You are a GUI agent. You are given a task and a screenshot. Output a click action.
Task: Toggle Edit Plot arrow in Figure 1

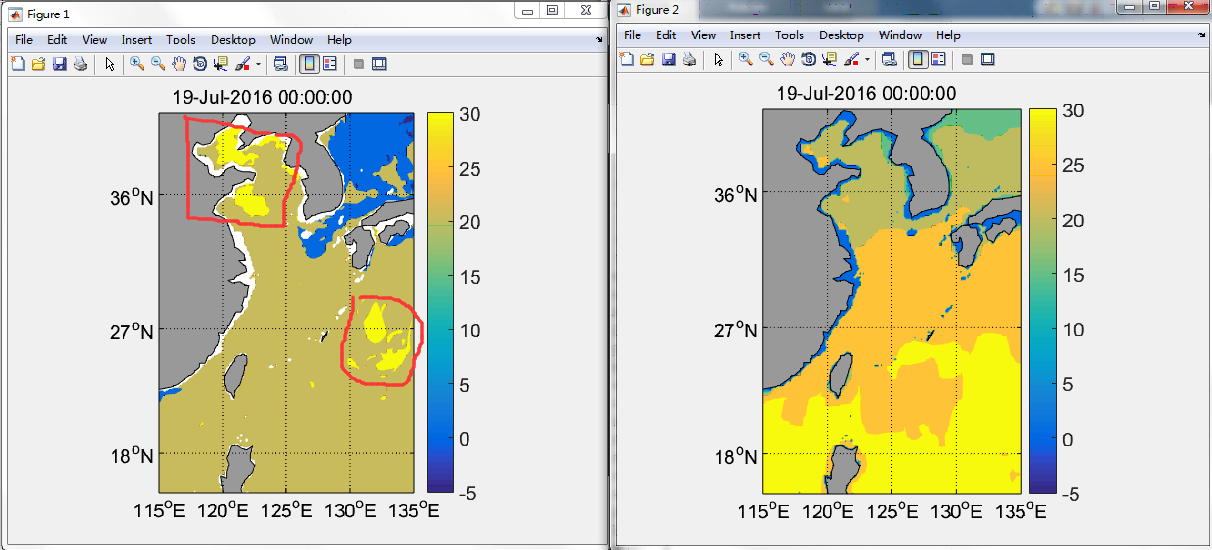109,64
